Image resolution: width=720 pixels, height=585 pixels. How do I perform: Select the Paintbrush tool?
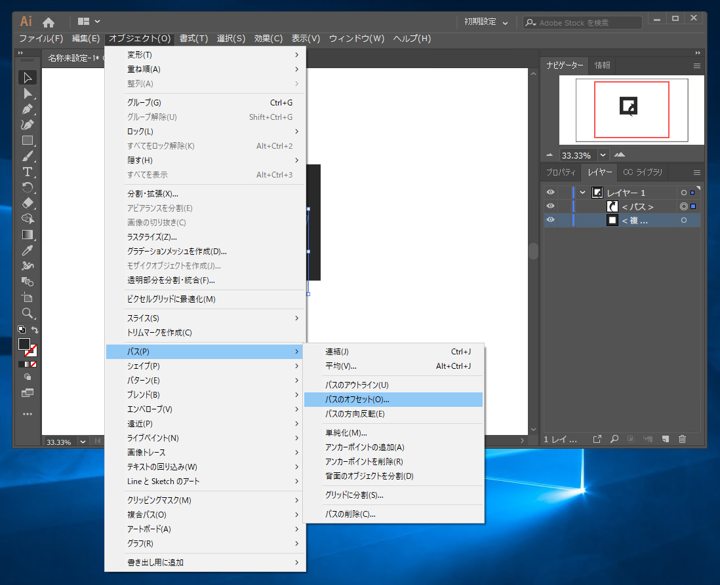click(x=27, y=156)
